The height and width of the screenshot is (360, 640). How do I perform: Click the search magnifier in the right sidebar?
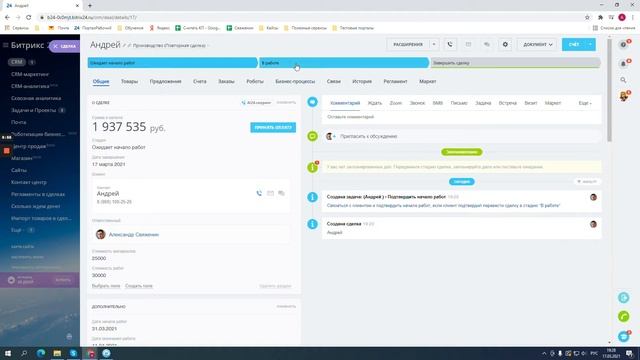click(x=623, y=80)
